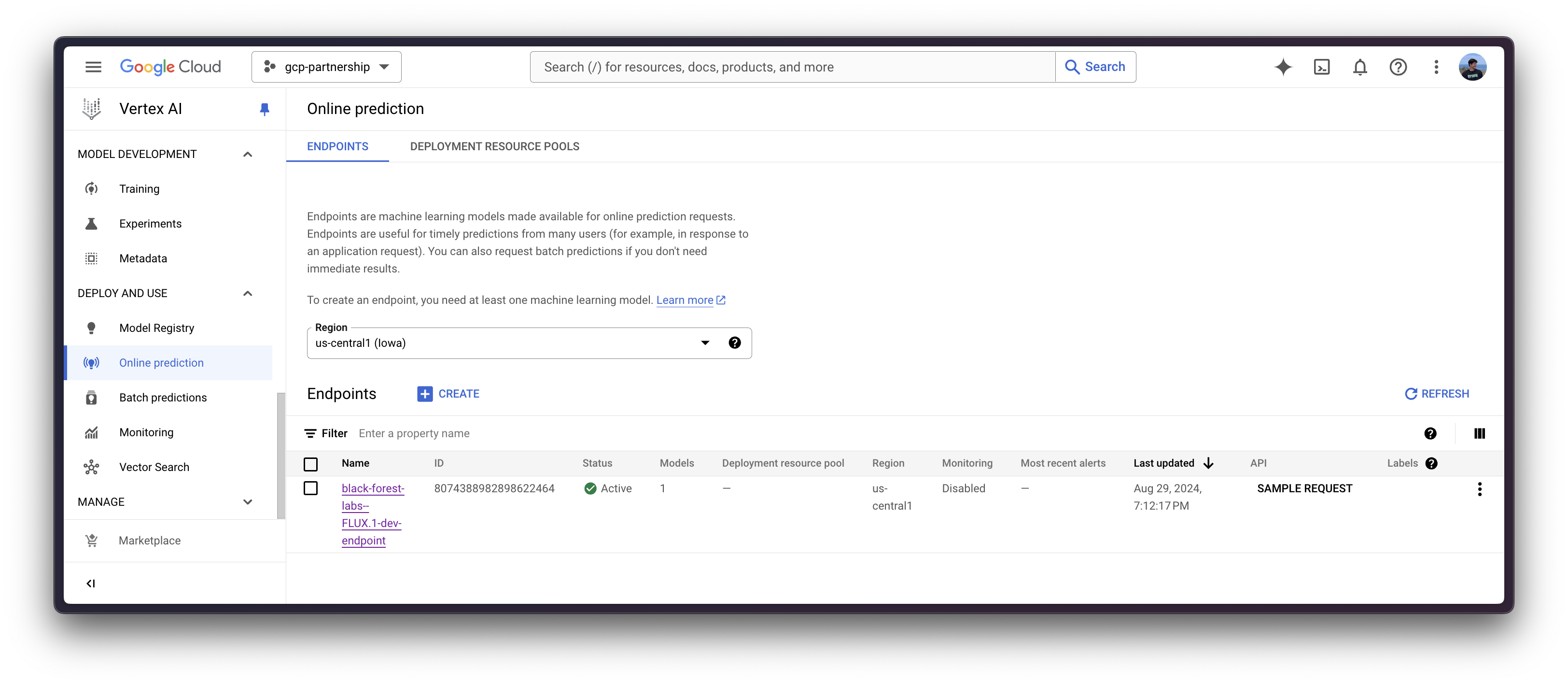
Task: Select the DEPLOYMENT RESOURCE POOLS tab
Action: click(x=494, y=146)
